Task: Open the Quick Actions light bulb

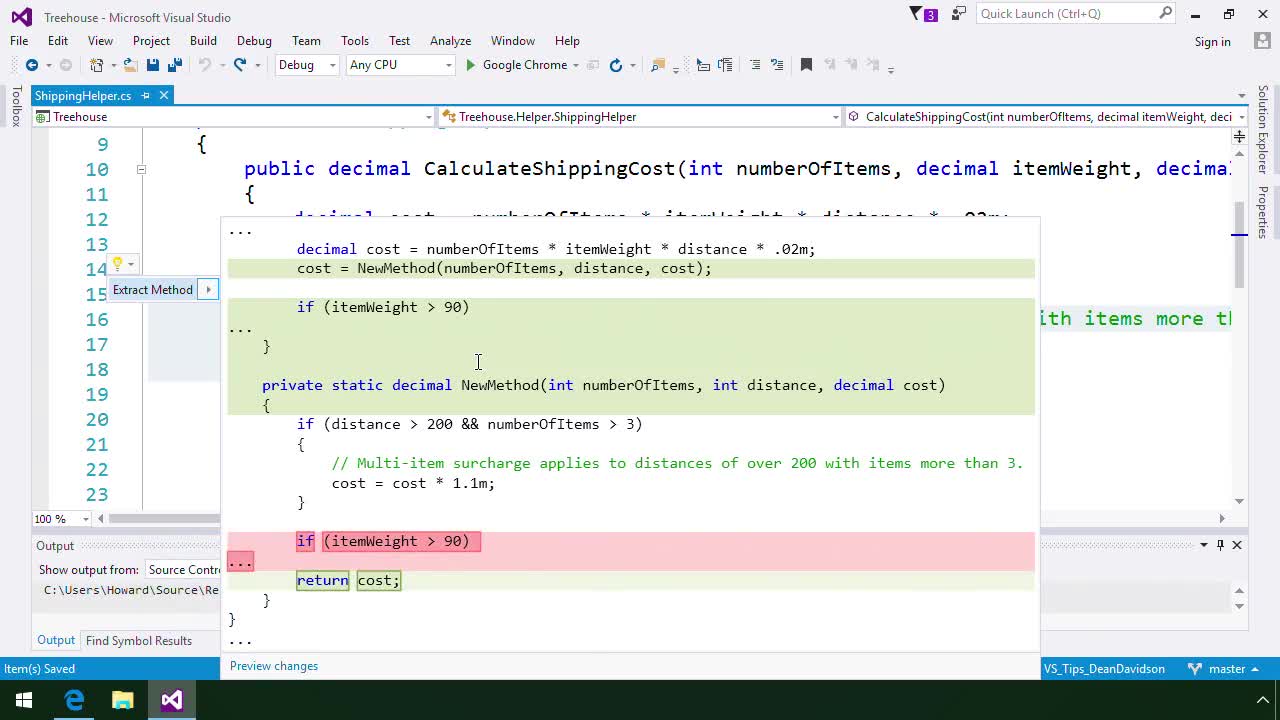Action: tap(116, 264)
